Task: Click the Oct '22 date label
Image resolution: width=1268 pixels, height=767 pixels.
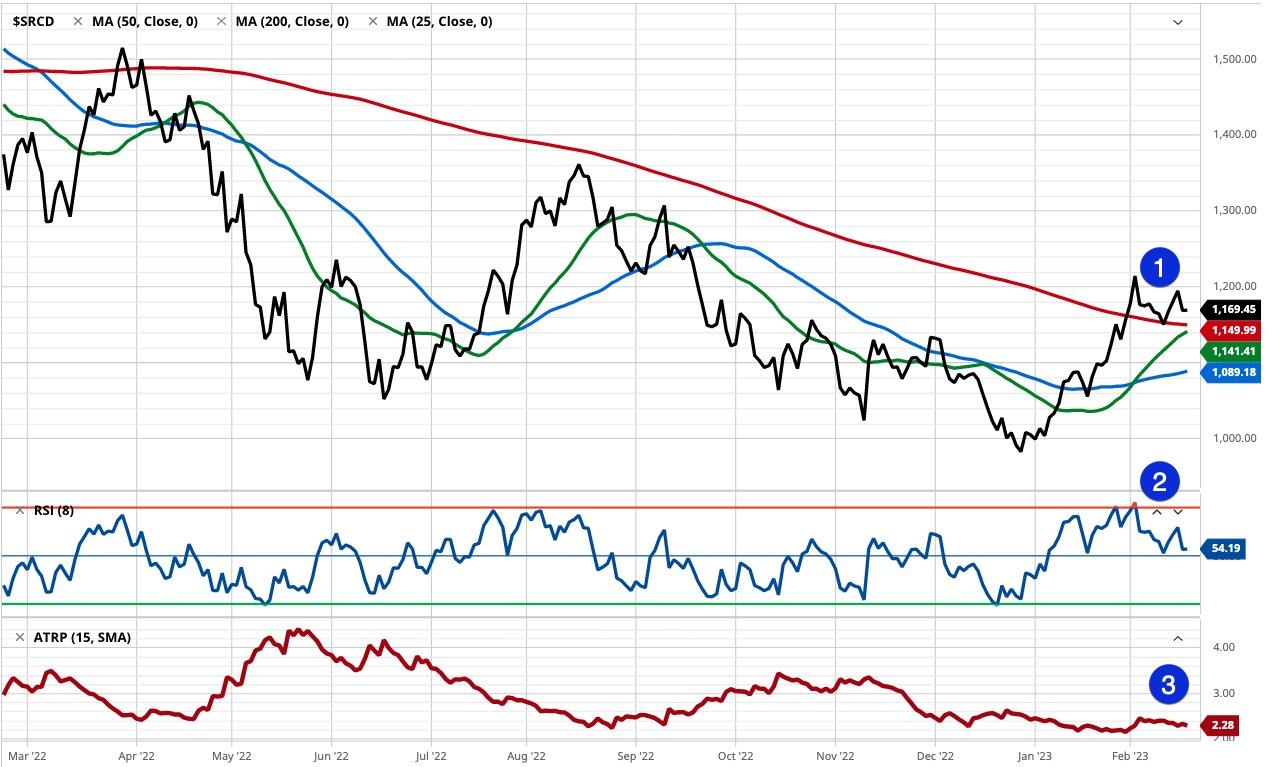Action: coord(735,757)
